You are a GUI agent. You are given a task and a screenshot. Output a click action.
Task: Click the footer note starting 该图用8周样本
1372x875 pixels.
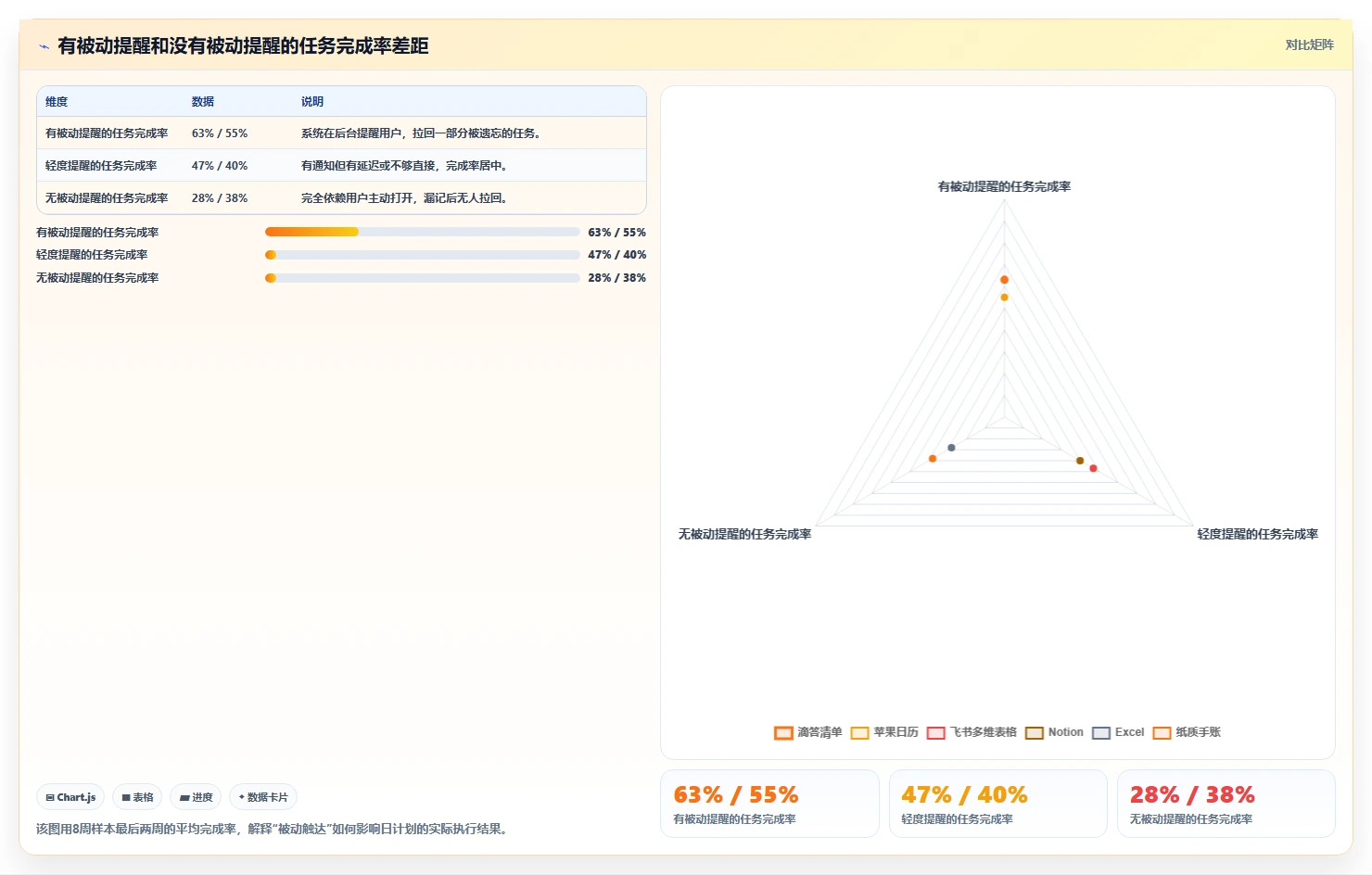273,830
